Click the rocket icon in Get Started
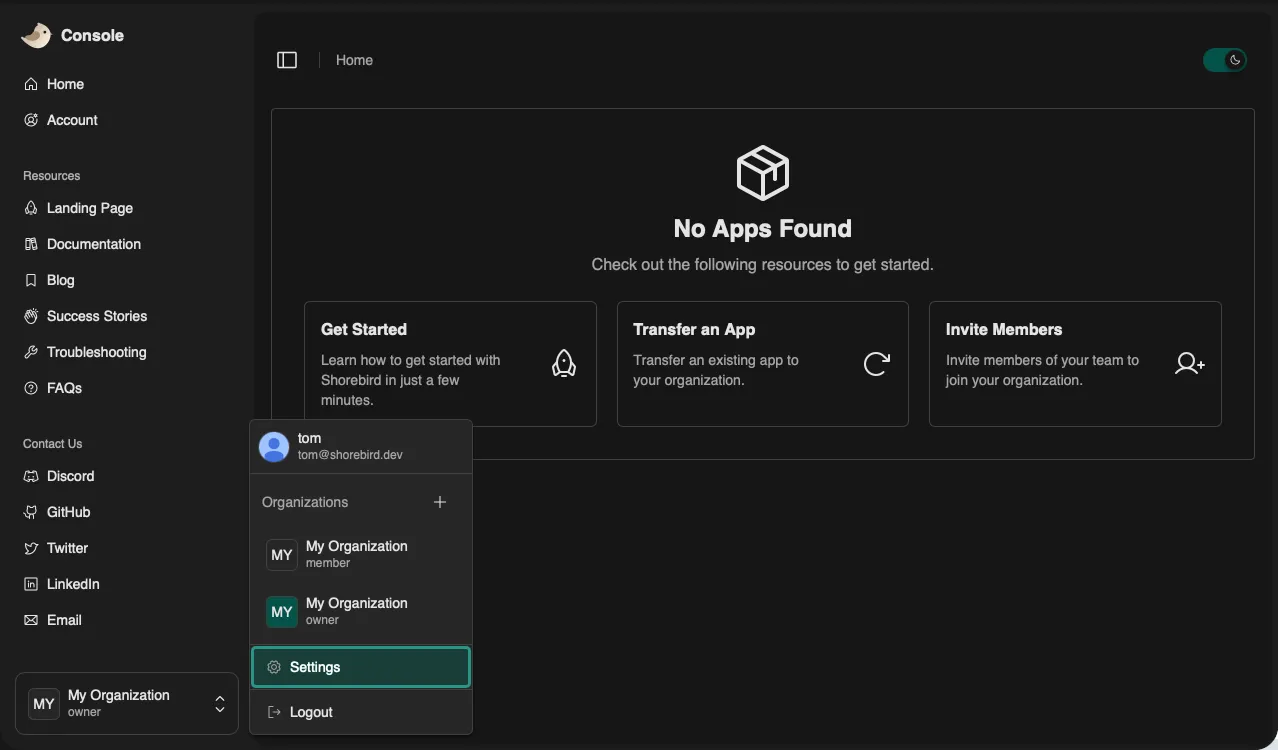This screenshot has width=1278, height=750. tap(564, 364)
